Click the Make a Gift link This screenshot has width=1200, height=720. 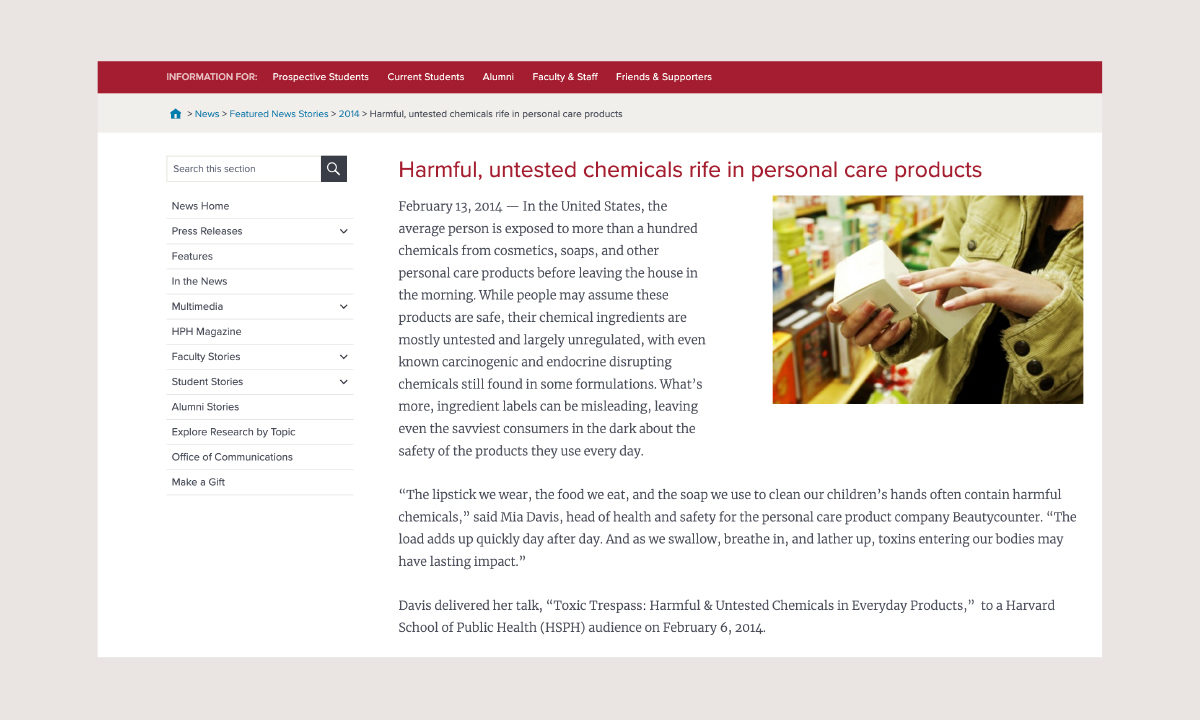point(198,482)
